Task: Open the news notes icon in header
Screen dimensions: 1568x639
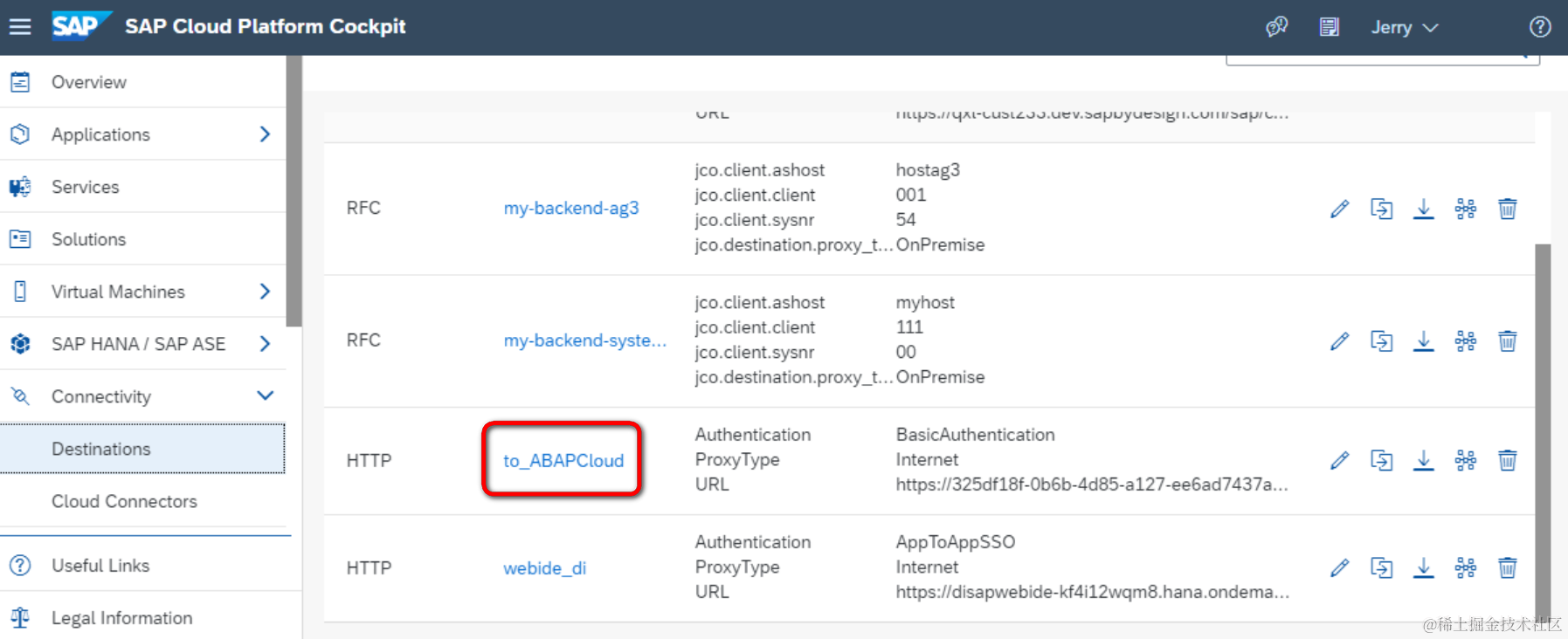Action: pyautogui.click(x=1330, y=27)
